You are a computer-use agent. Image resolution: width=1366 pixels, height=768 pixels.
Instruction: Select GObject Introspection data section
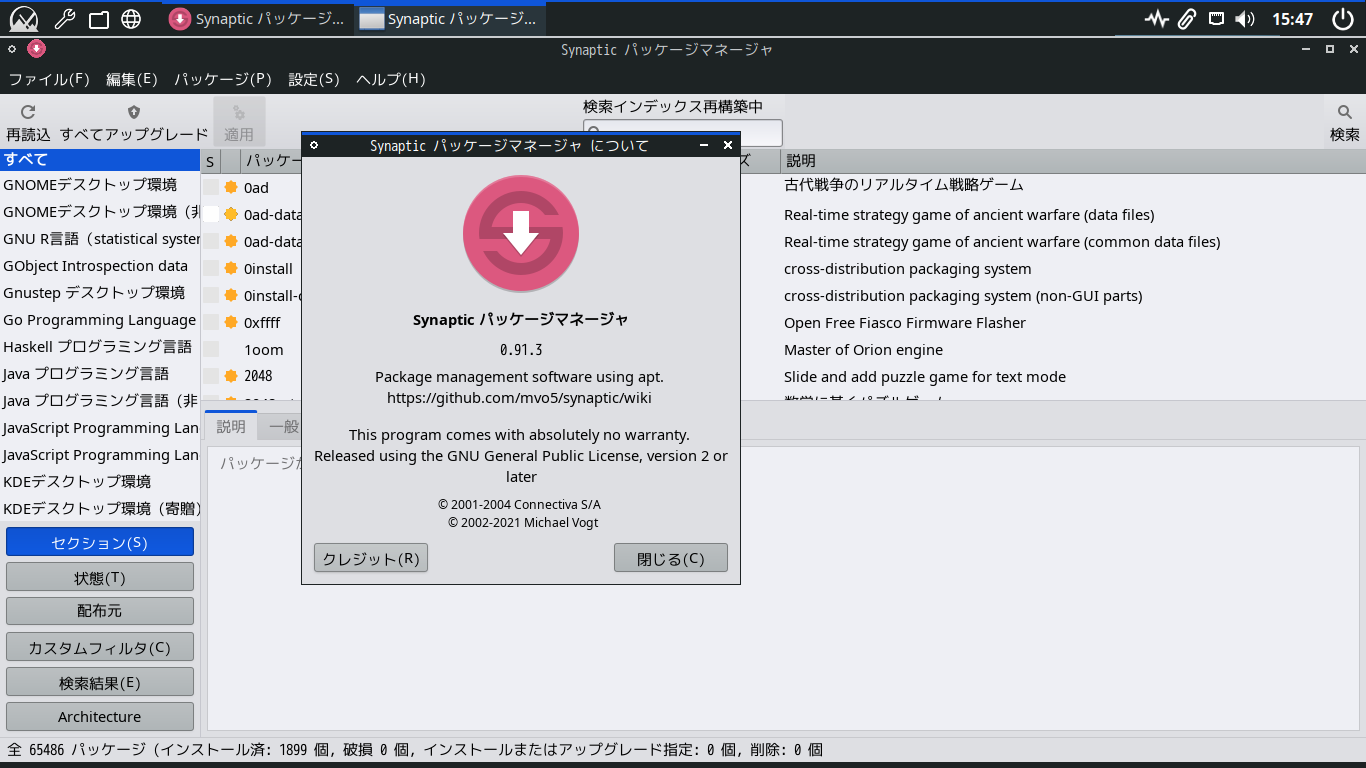coord(100,266)
